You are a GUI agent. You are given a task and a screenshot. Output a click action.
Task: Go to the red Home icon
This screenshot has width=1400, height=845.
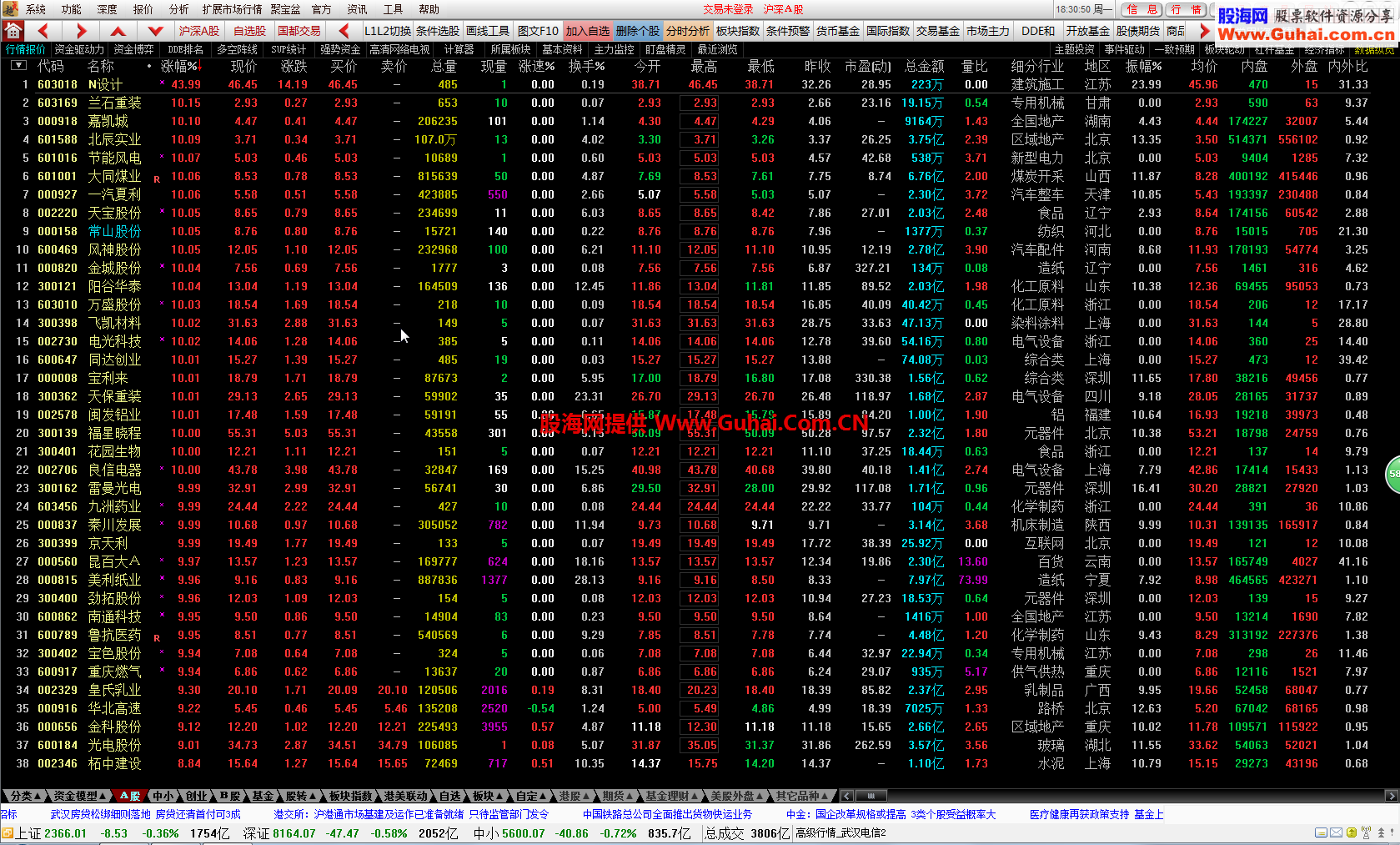[13, 31]
